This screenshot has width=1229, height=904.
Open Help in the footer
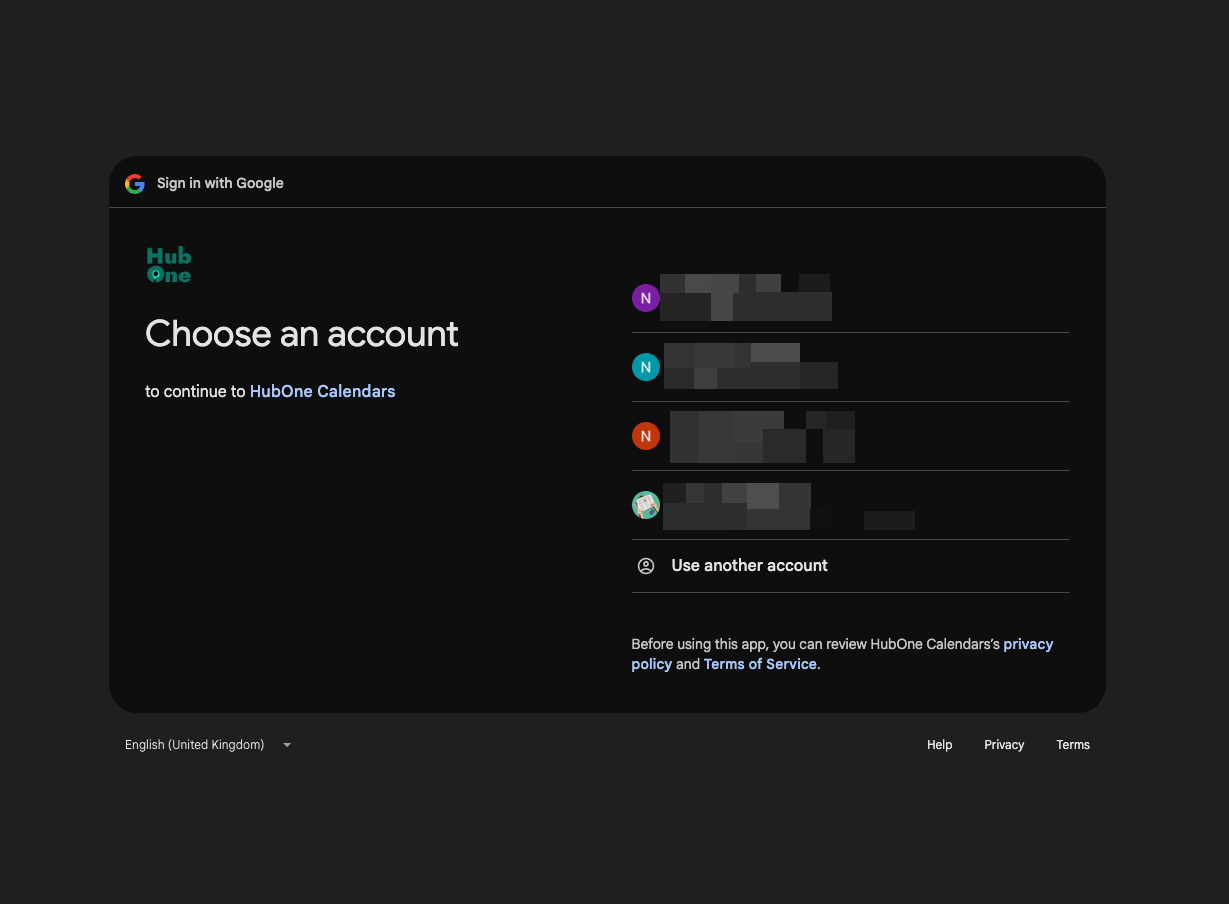point(939,745)
